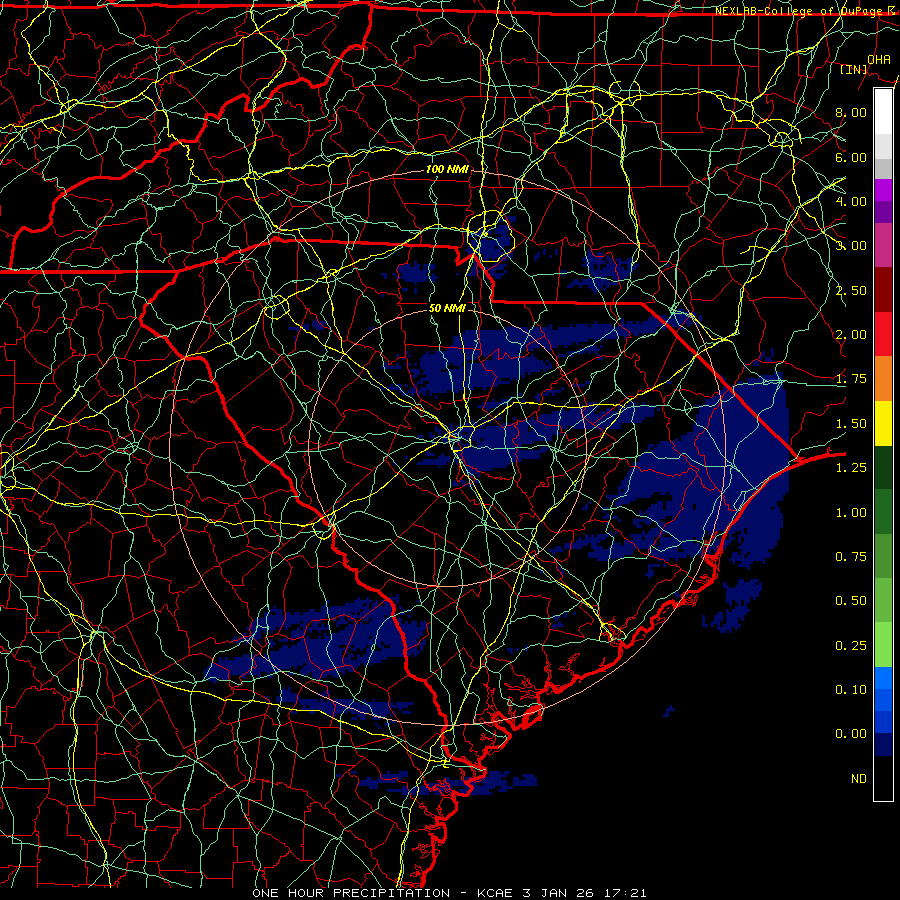Image resolution: width=900 pixels, height=900 pixels.
Task: Click the light green 0.25 legend swatch
Action: tap(883, 645)
